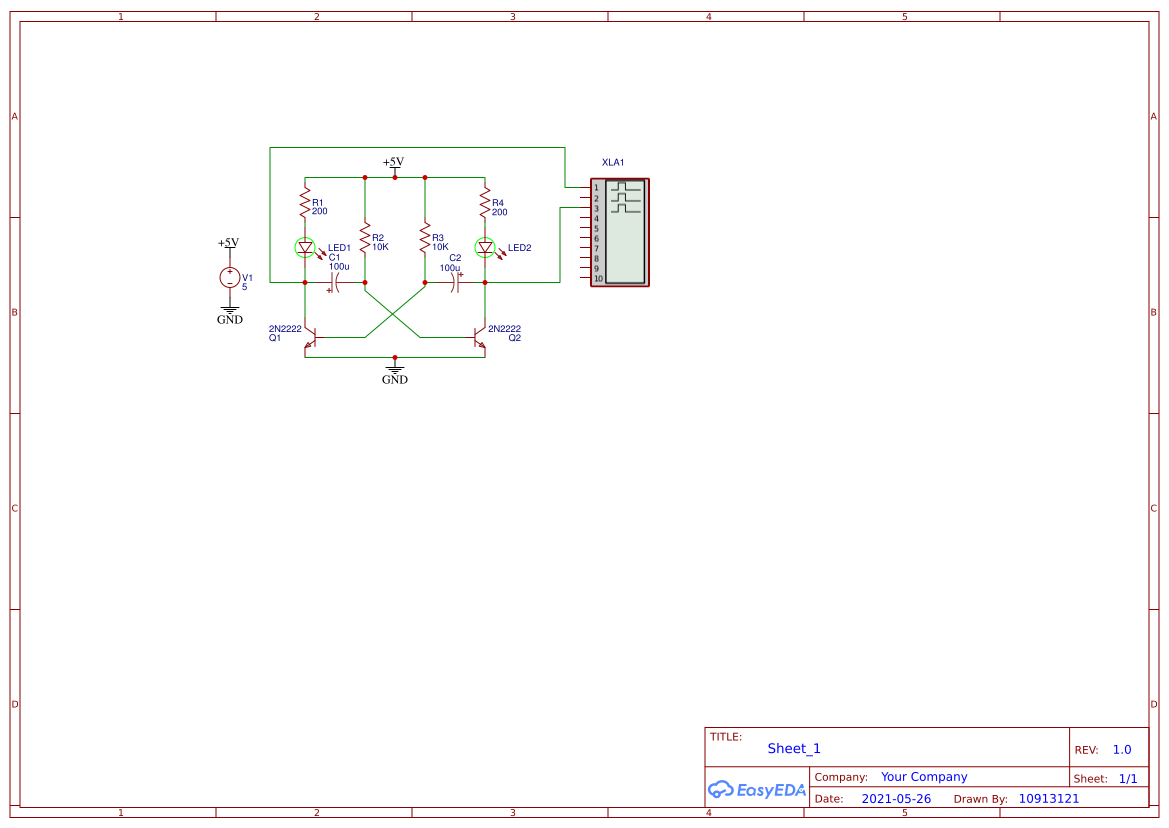Select the voltage source V1
The width and height of the screenshot is (1169, 828).
(228, 277)
